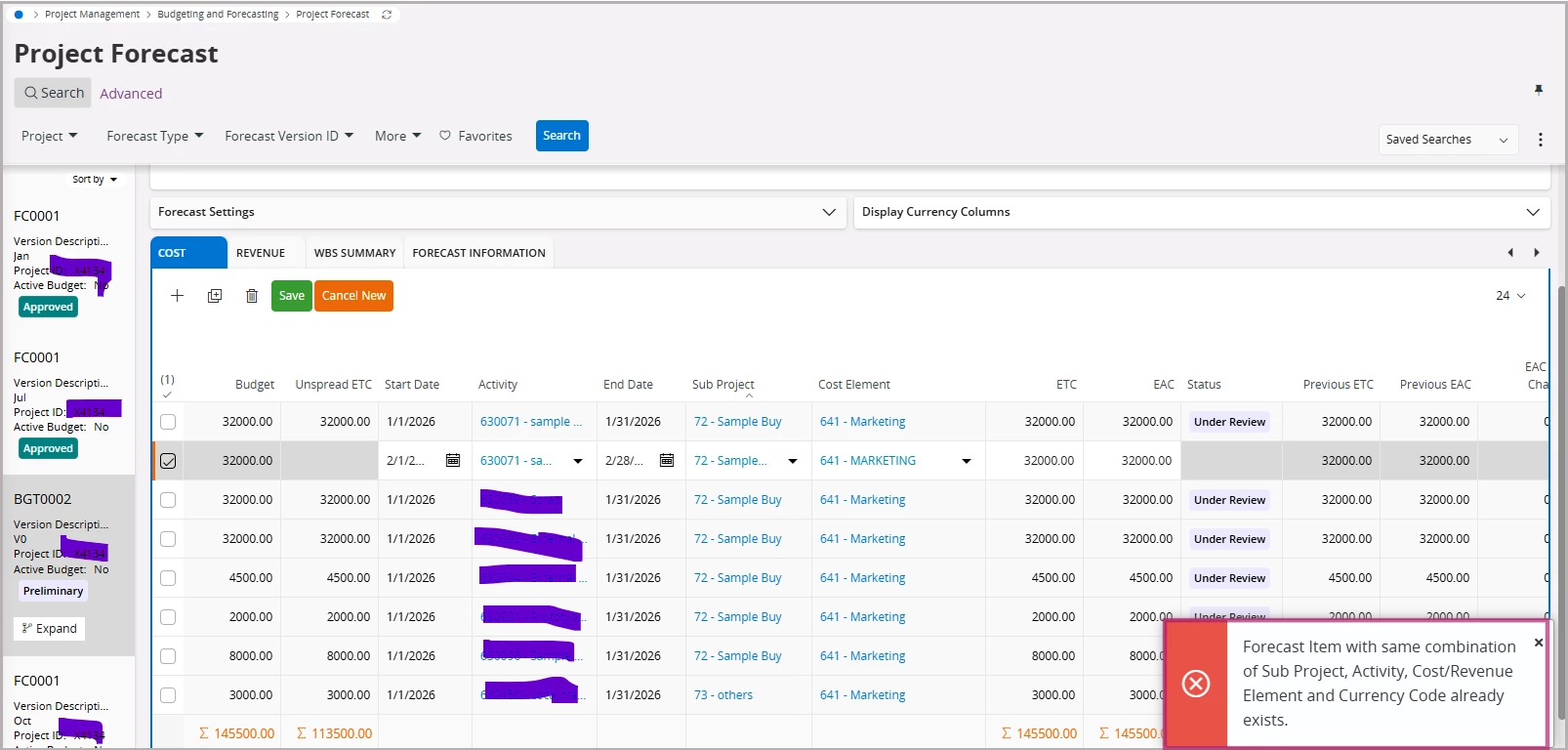Open the Start Date calendar picker icon
The image size is (1568, 750).
click(453, 460)
